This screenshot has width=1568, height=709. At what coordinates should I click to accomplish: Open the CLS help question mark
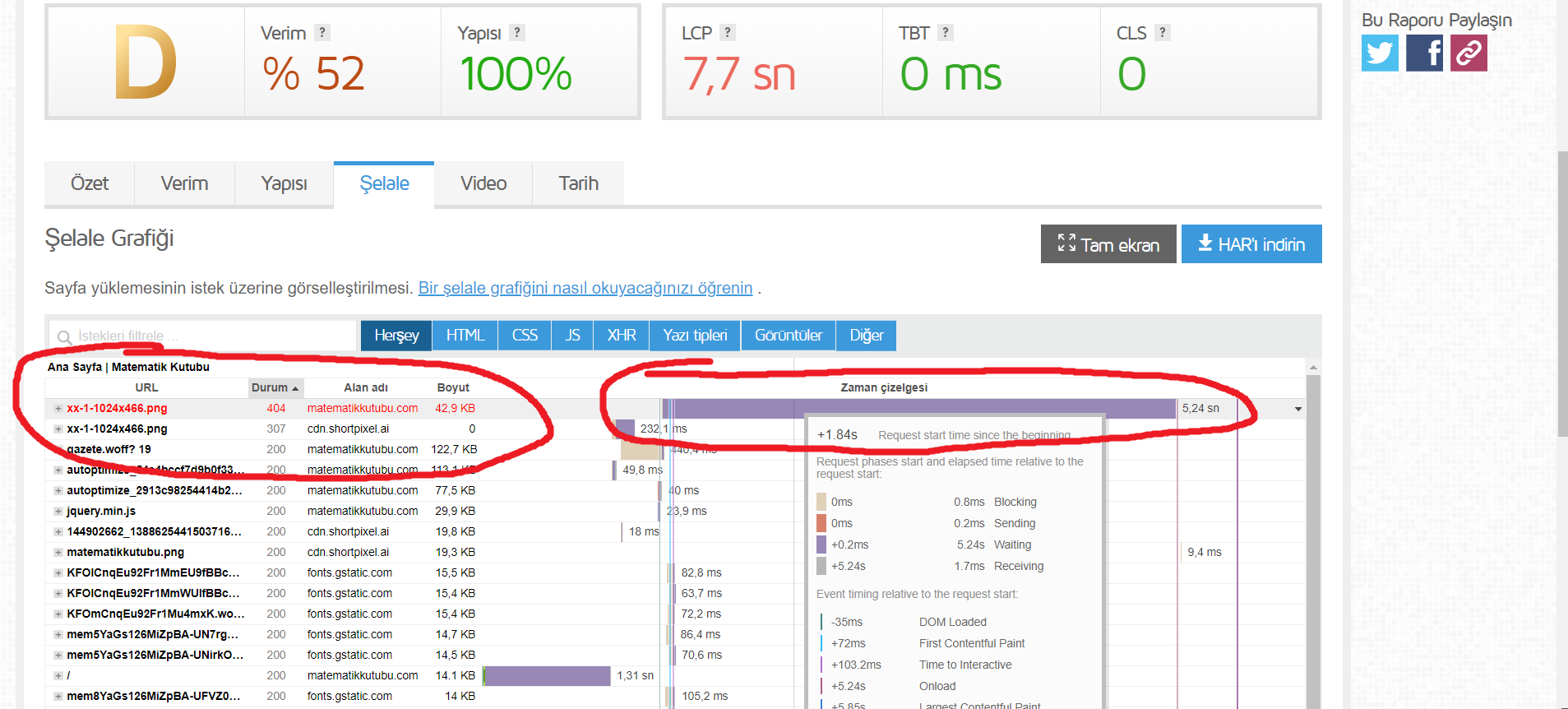point(1163,33)
